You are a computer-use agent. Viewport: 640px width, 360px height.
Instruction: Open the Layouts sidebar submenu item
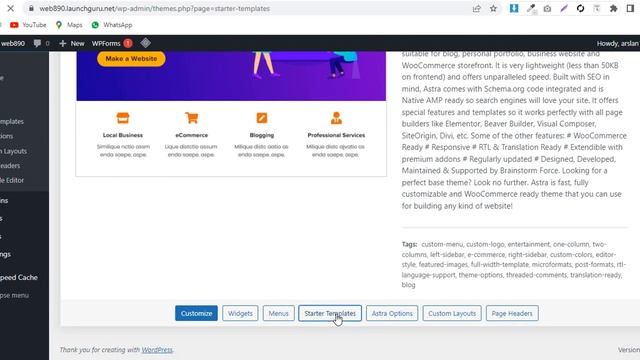pos(13,151)
